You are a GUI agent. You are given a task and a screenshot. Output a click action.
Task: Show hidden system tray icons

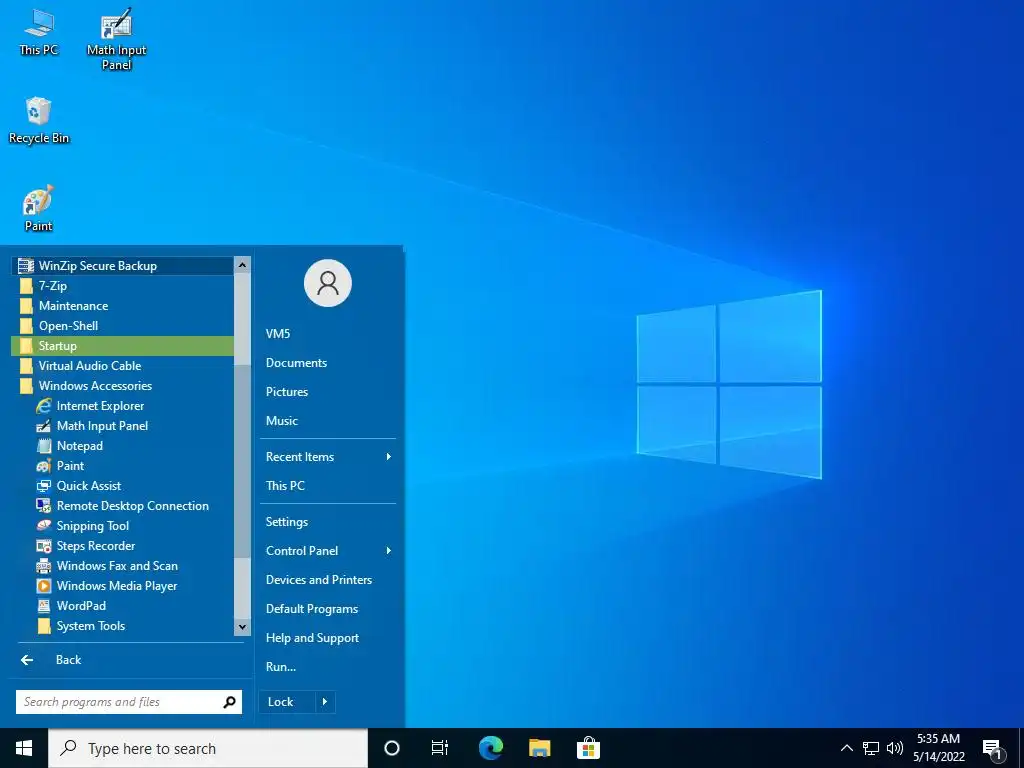pos(846,748)
